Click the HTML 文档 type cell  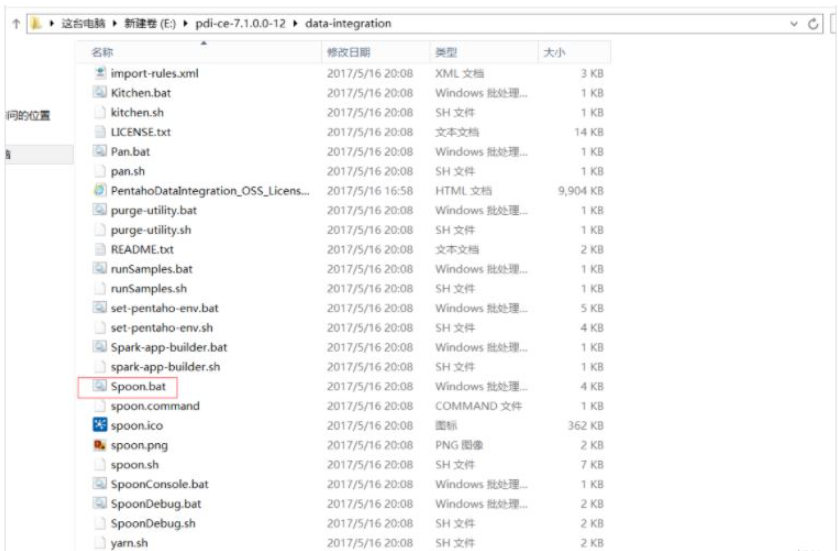tap(463, 191)
